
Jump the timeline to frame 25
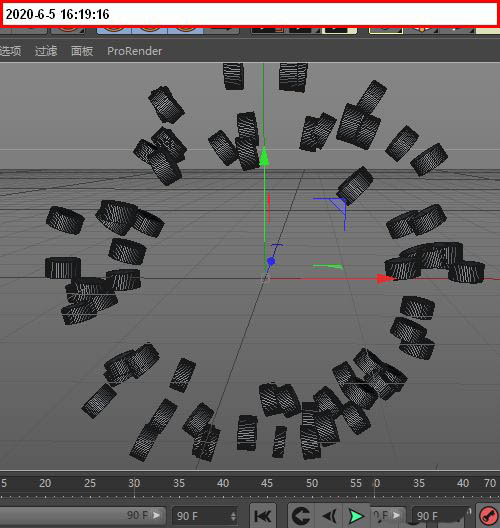90,483
